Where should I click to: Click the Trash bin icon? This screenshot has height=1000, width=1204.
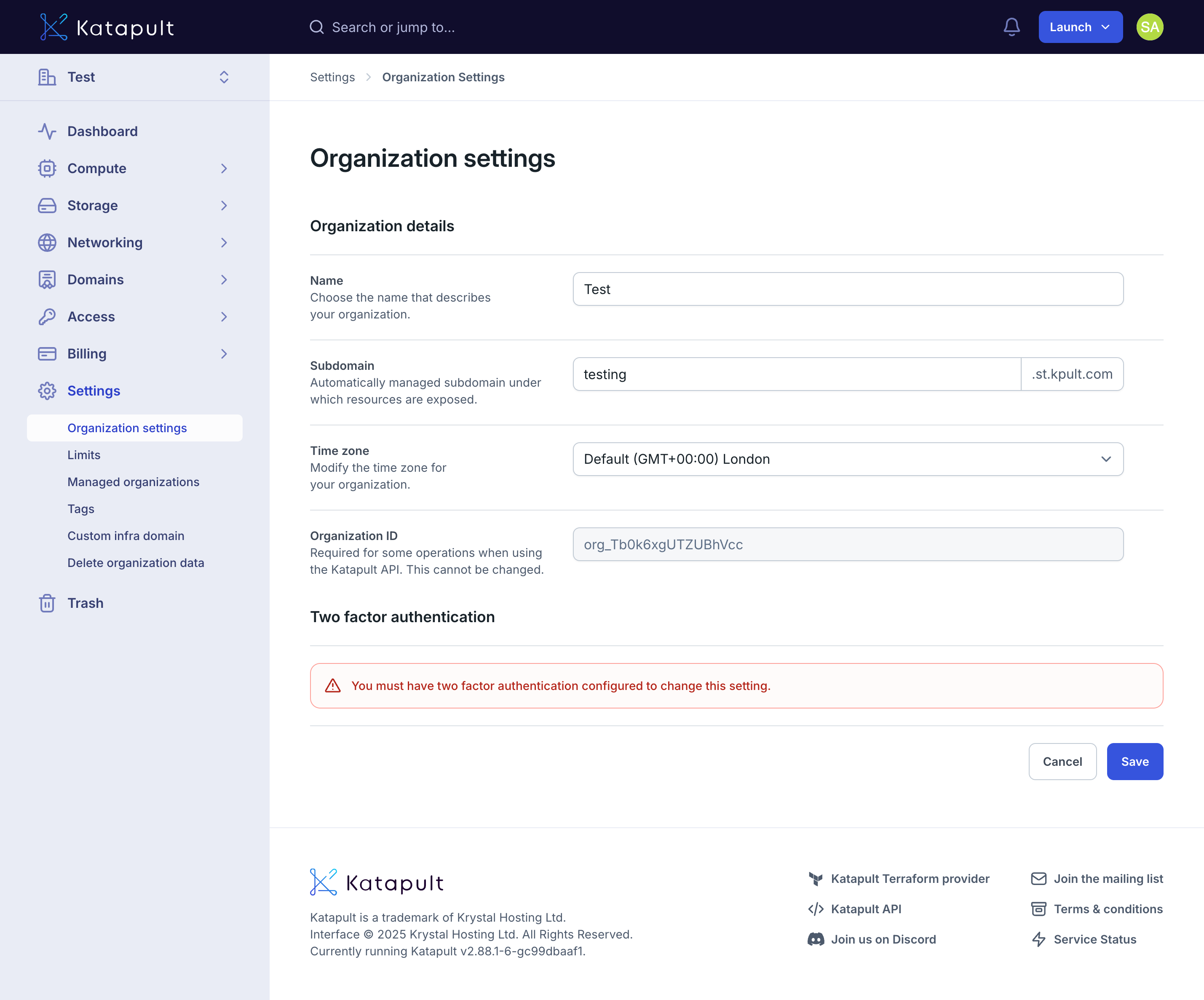coord(47,603)
